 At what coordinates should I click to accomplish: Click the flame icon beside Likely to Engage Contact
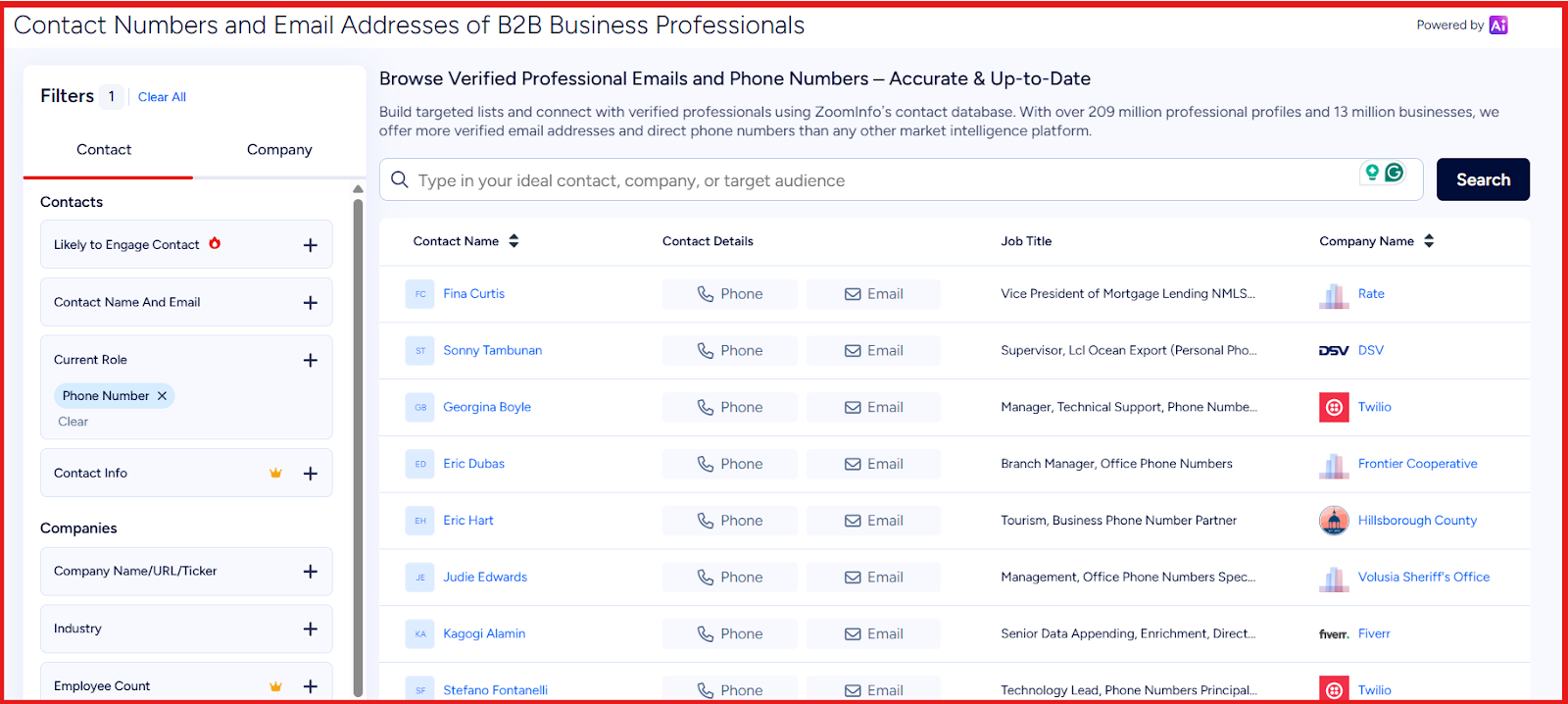215,243
